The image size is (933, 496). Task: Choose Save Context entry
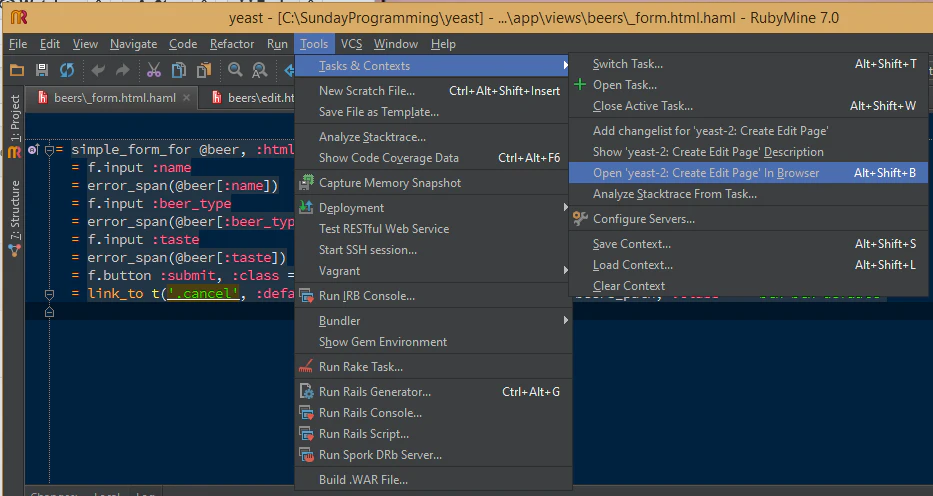(748, 244)
